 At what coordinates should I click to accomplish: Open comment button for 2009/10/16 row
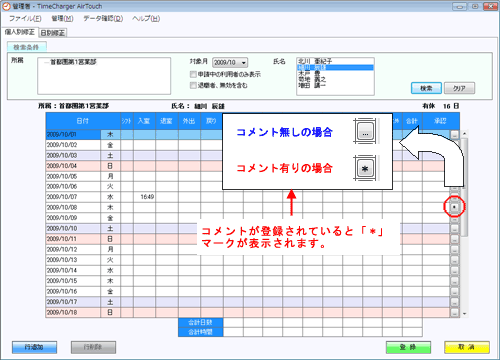coord(454,291)
